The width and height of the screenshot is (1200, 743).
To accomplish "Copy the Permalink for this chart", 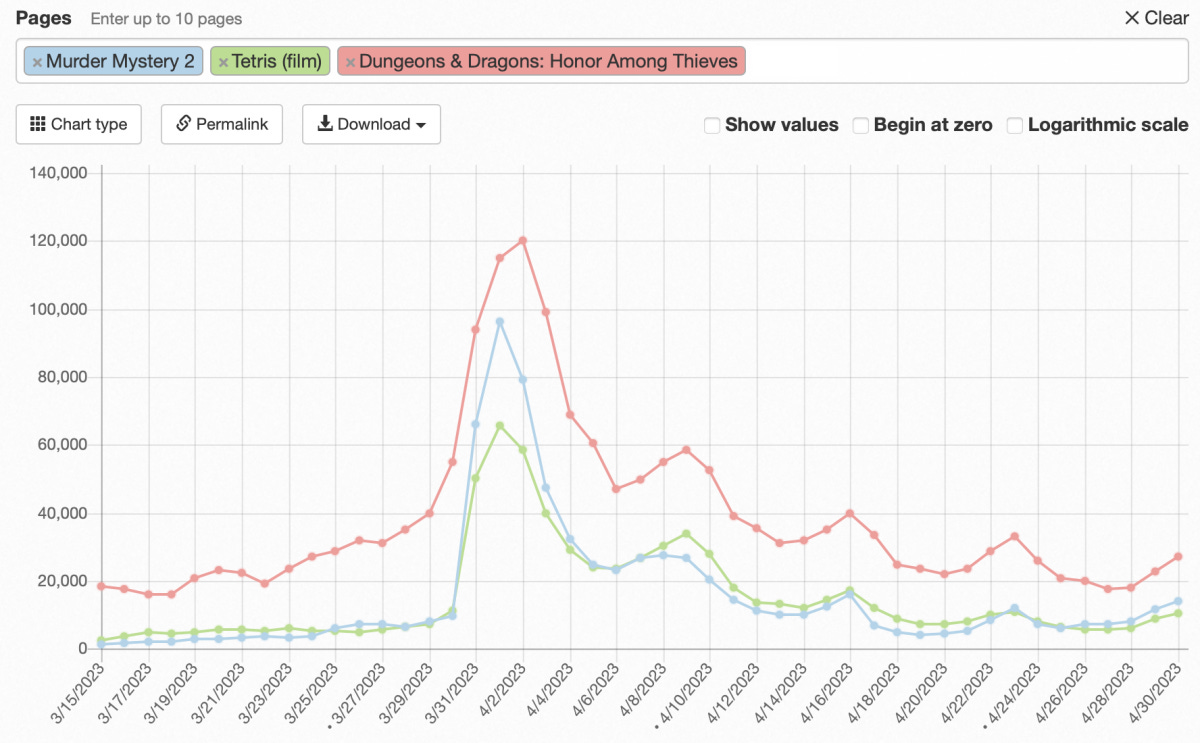I will 222,124.
